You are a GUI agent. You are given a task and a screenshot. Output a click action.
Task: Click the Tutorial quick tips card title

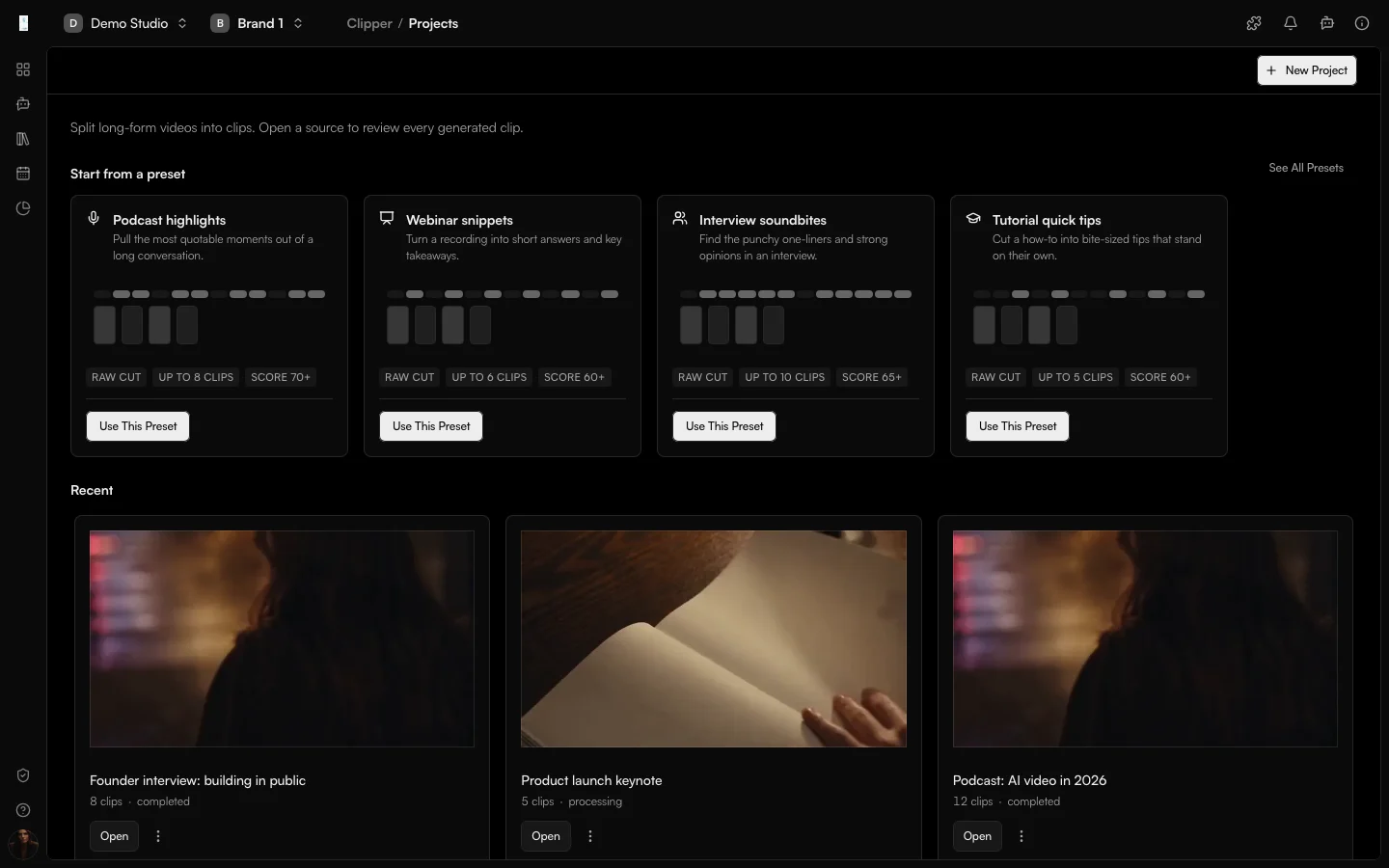pyautogui.click(x=1047, y=220)
